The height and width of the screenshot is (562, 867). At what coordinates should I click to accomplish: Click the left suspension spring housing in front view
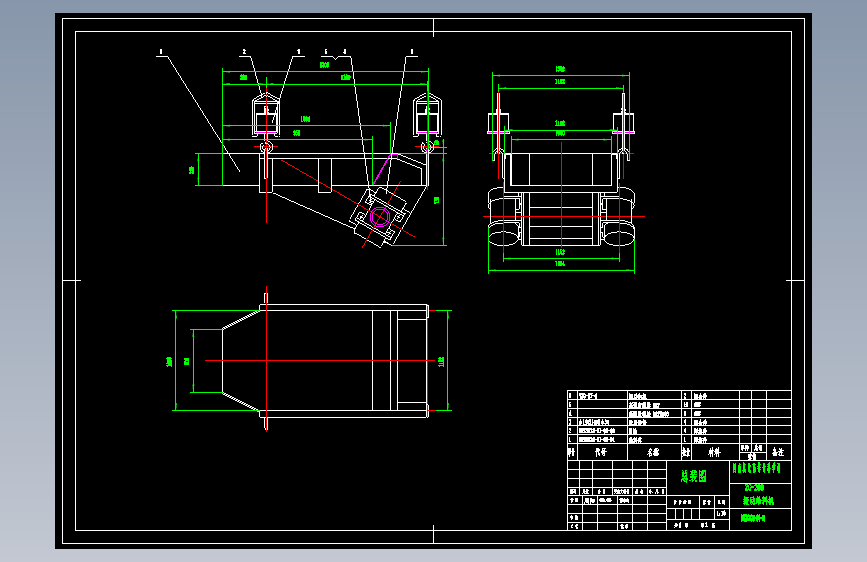265,115
